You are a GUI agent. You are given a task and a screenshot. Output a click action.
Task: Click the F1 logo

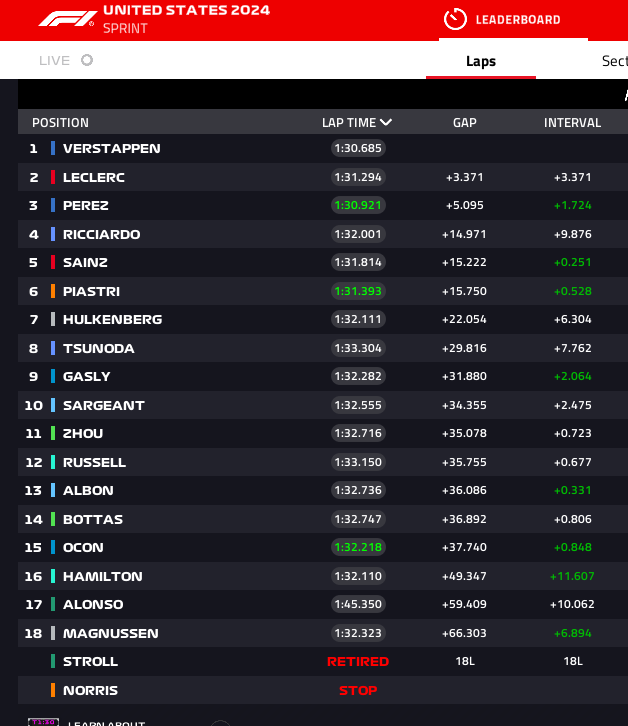[x=67, y=19]
